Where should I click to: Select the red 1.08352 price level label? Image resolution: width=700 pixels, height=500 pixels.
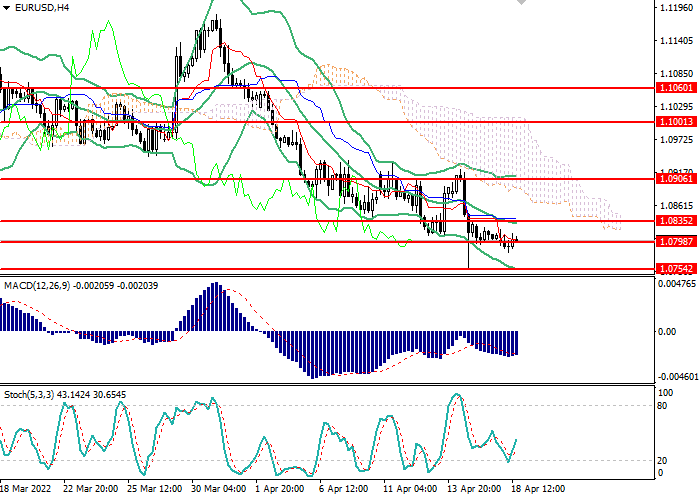coord(676,221)
